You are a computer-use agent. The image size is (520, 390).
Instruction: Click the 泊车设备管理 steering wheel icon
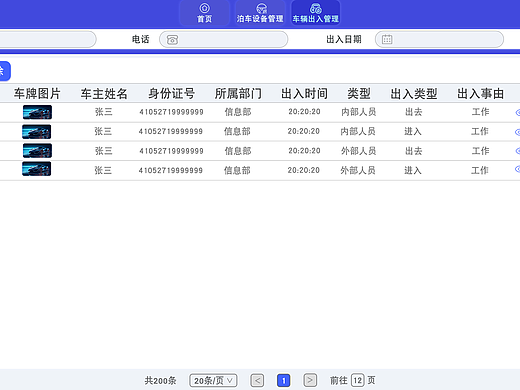click(x=261, y=8)
